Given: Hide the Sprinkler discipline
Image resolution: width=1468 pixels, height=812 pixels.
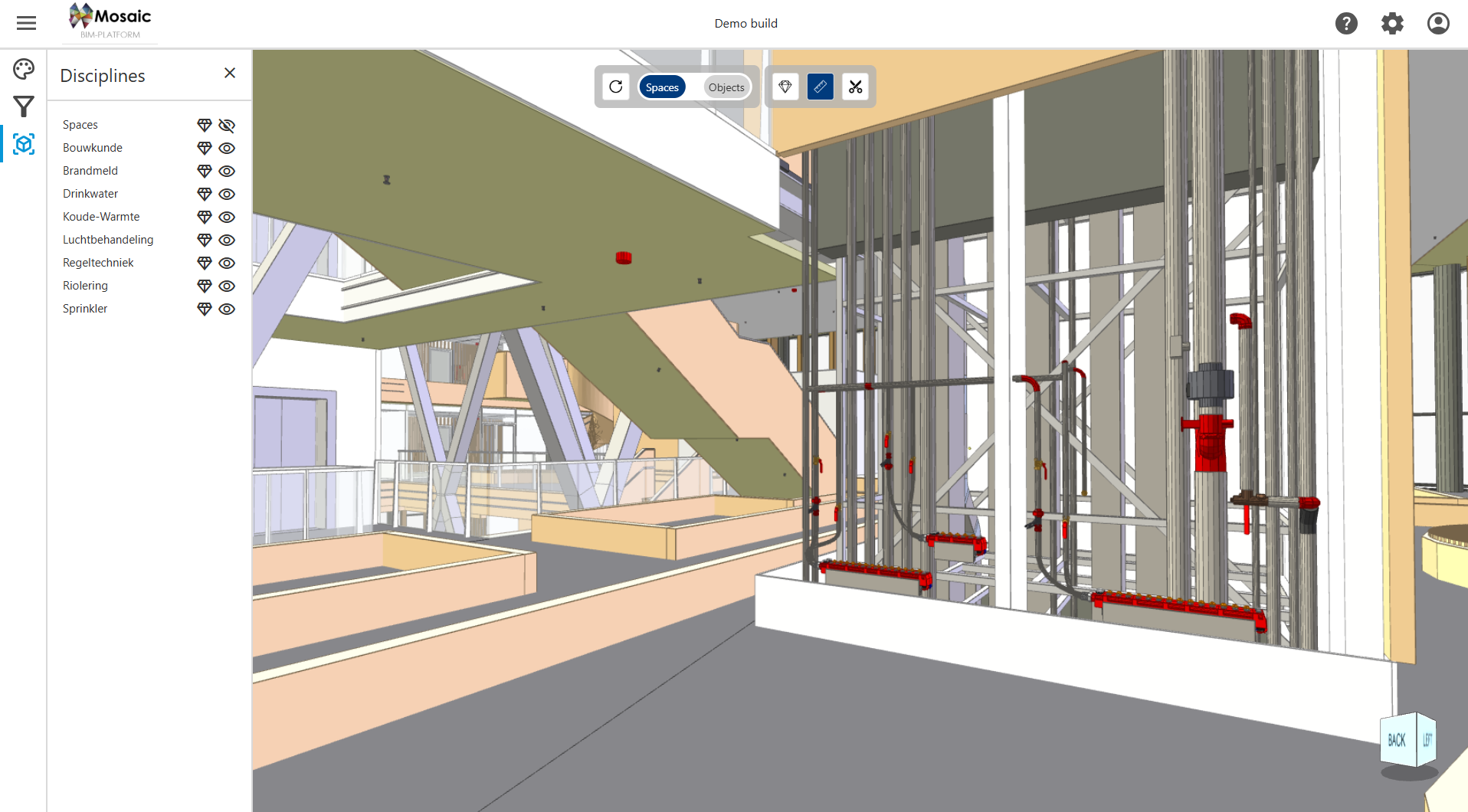Looking at the screenshot, I should 227,309.
